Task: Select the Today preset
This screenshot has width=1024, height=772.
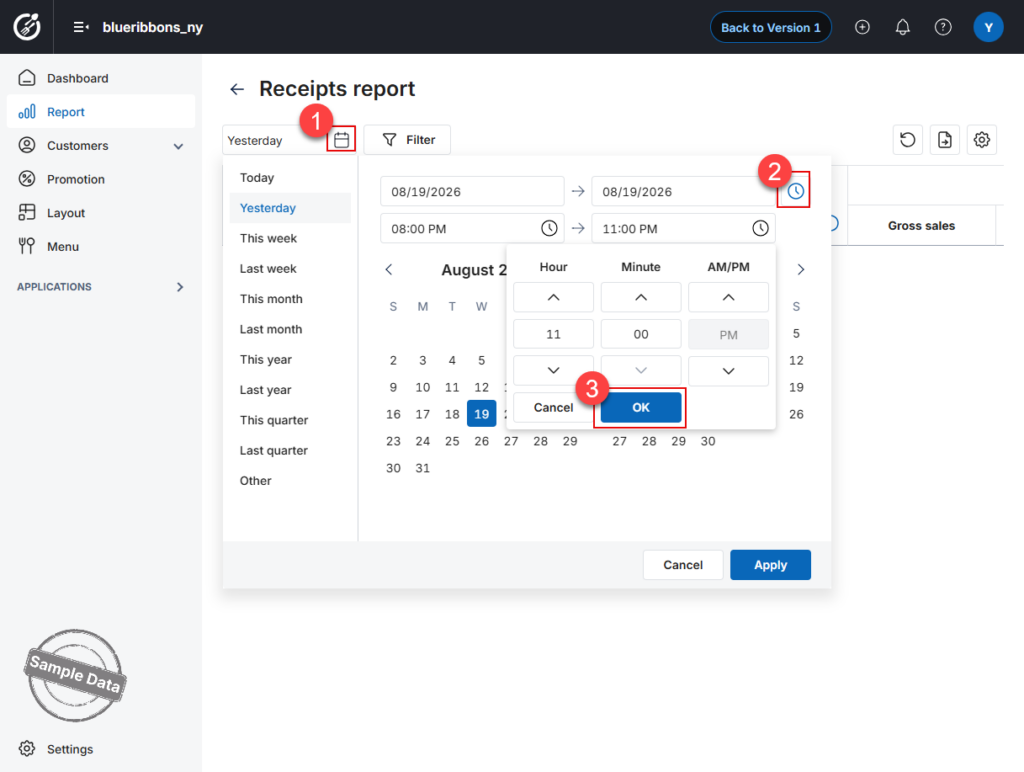Action: [290, 178]
